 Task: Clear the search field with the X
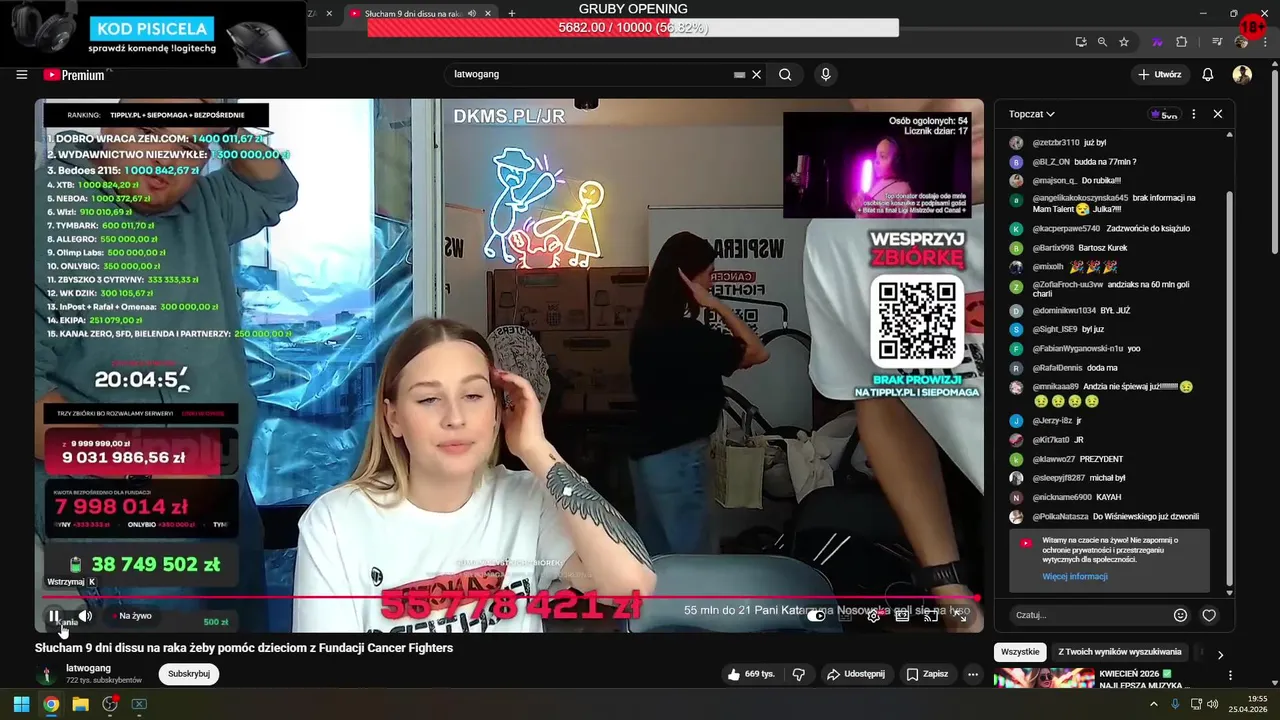point(757,74)
